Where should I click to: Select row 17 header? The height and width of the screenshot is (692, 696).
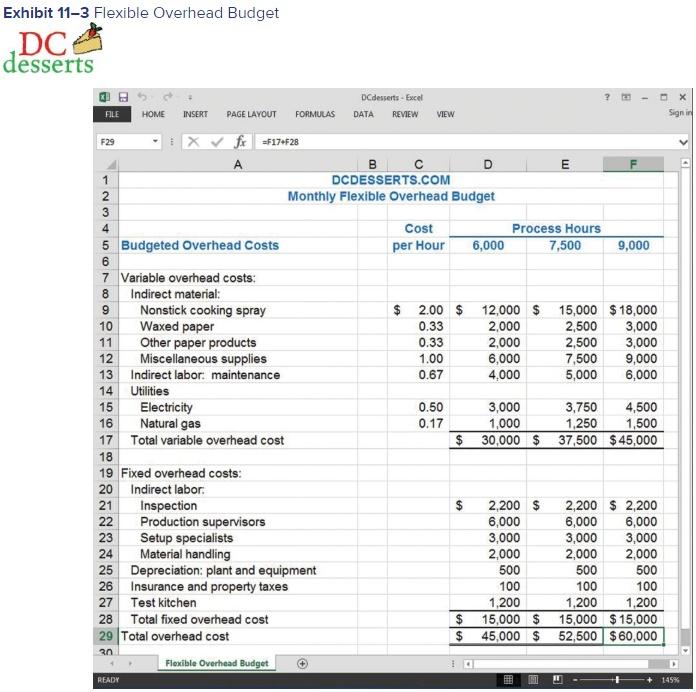click(x=106, y=440)
